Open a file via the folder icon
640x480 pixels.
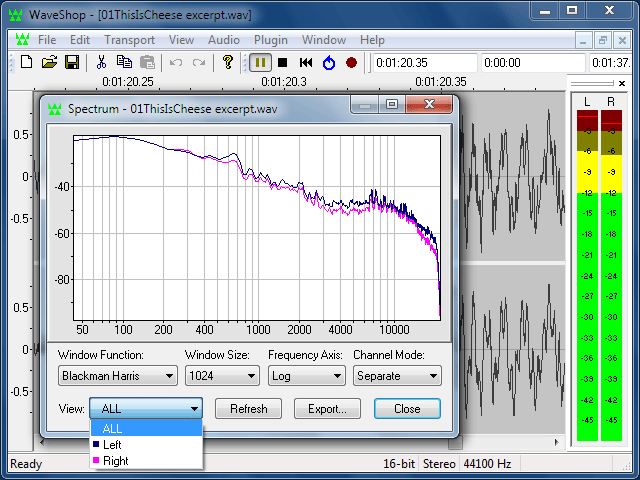[49, 62]
